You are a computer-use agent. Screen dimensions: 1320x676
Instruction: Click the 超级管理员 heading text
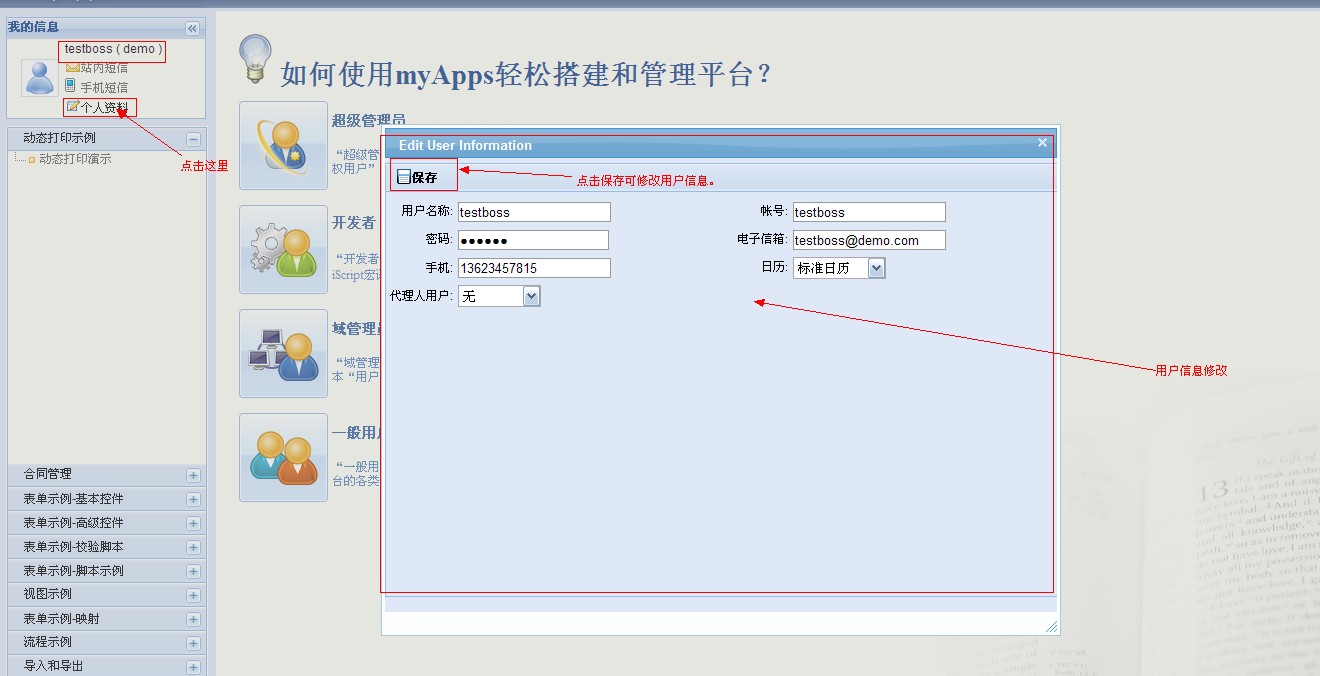click(x=369, y=120)
